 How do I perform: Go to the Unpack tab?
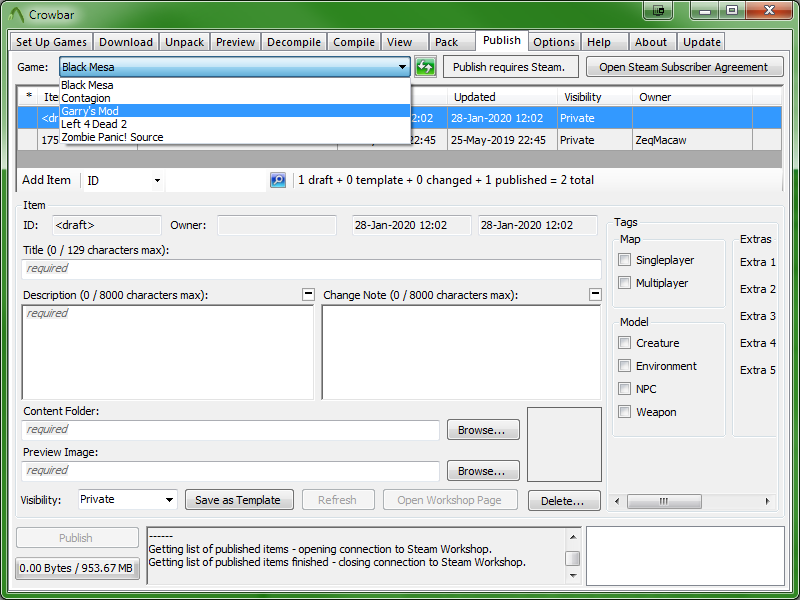(x=184, y=42)
